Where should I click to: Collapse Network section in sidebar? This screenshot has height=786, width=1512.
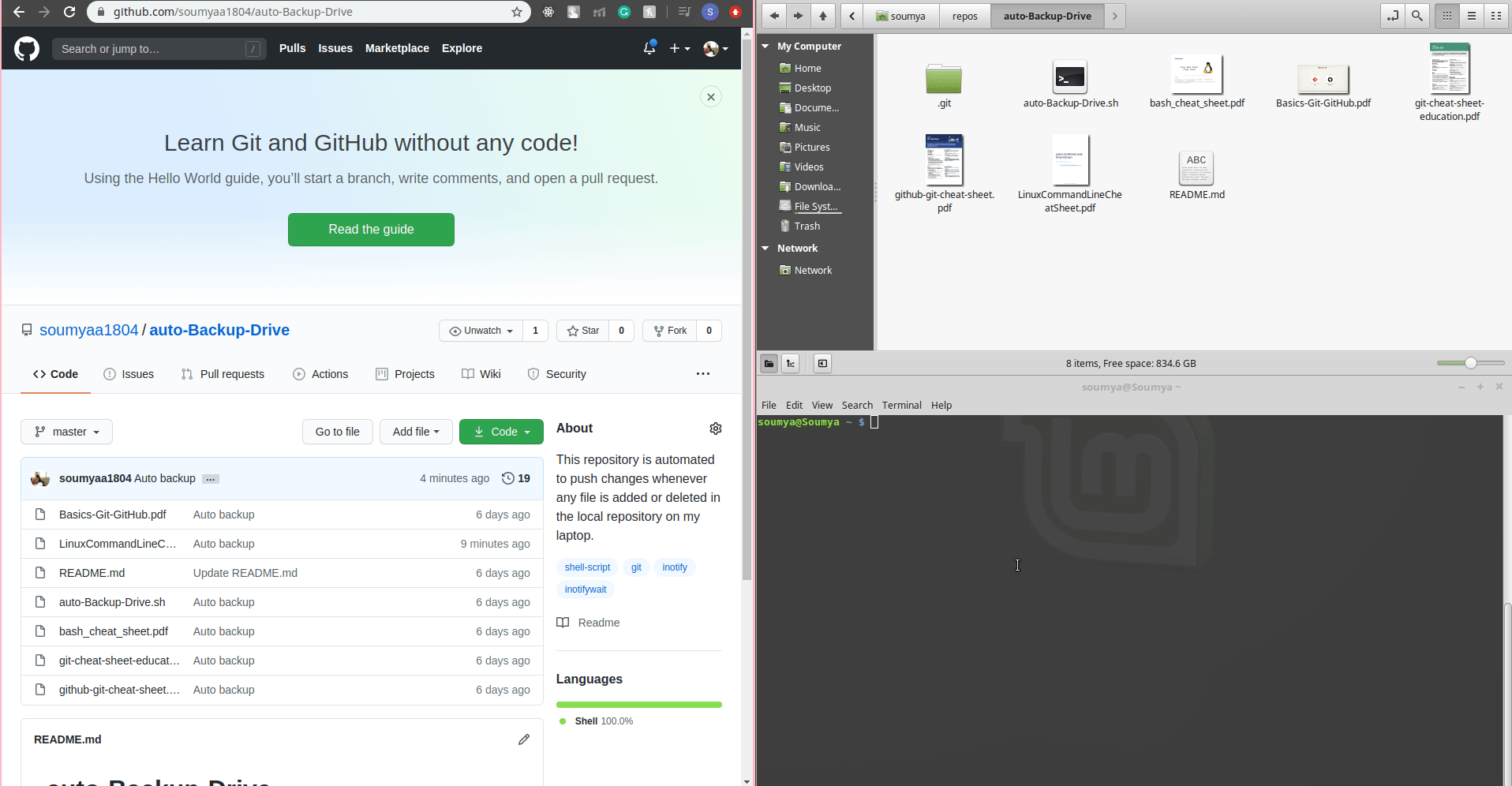(x=765, y=248)
